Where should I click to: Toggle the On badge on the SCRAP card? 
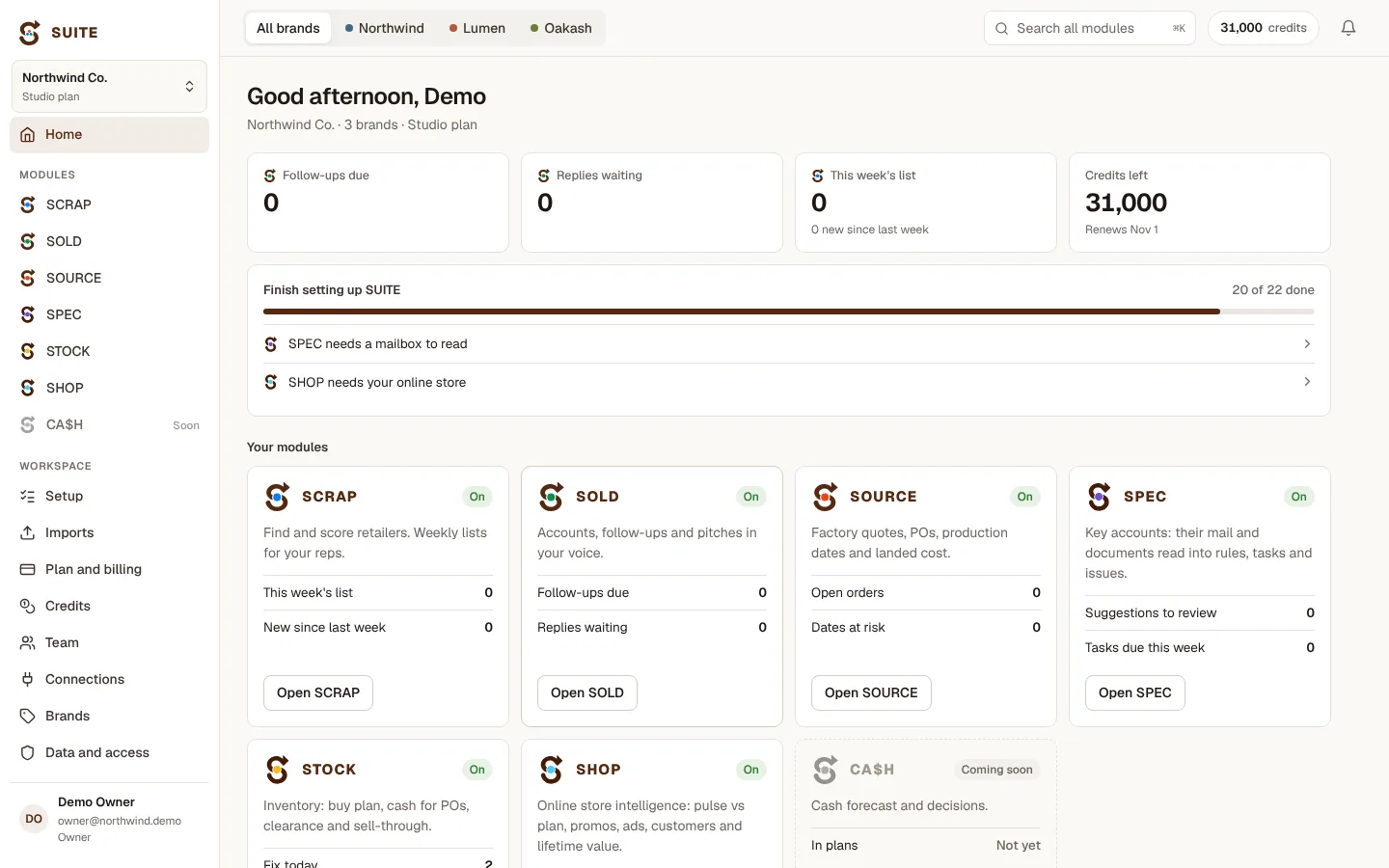(477, 497)
